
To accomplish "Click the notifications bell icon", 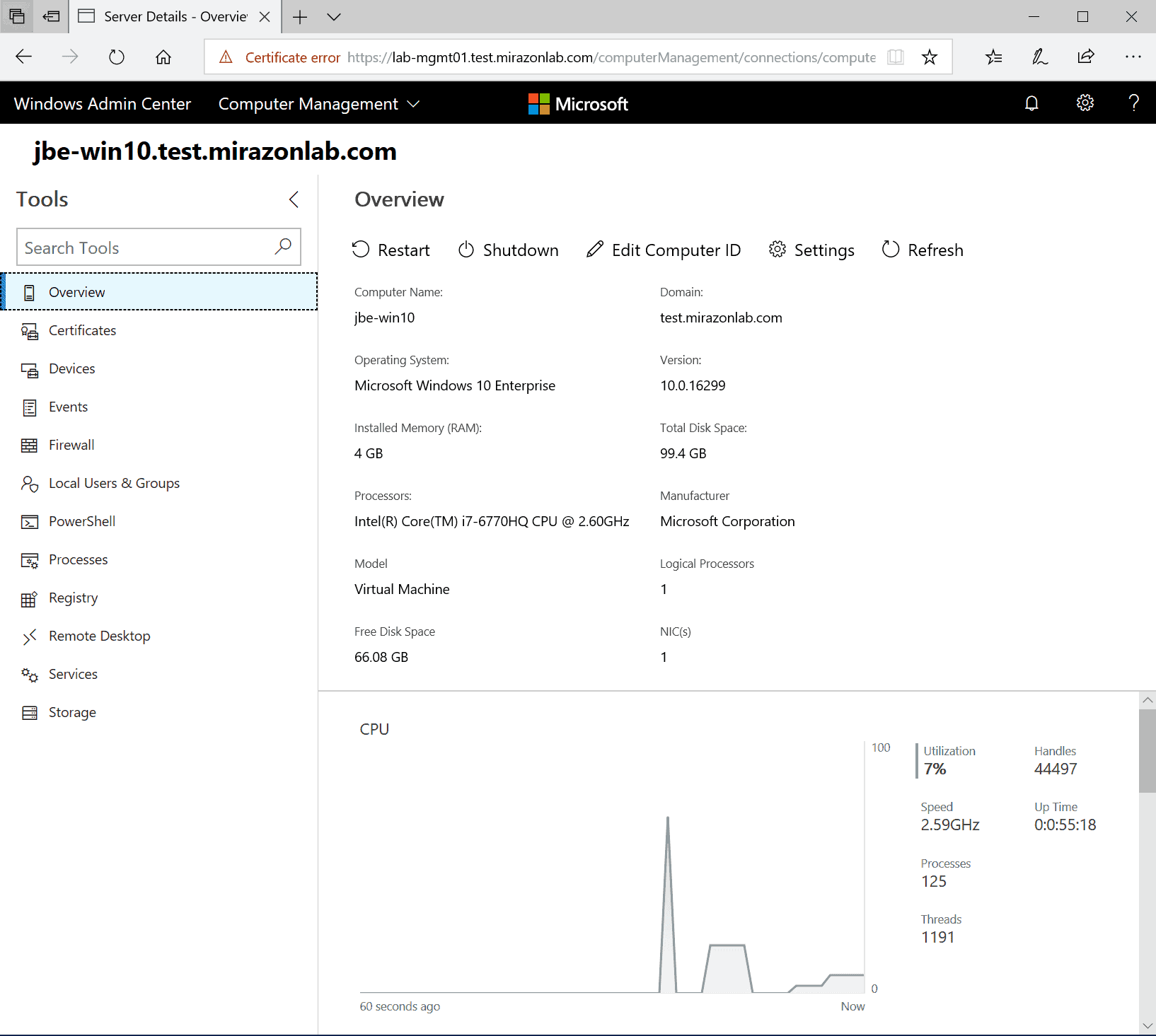I will click(x=1031, y=103).
